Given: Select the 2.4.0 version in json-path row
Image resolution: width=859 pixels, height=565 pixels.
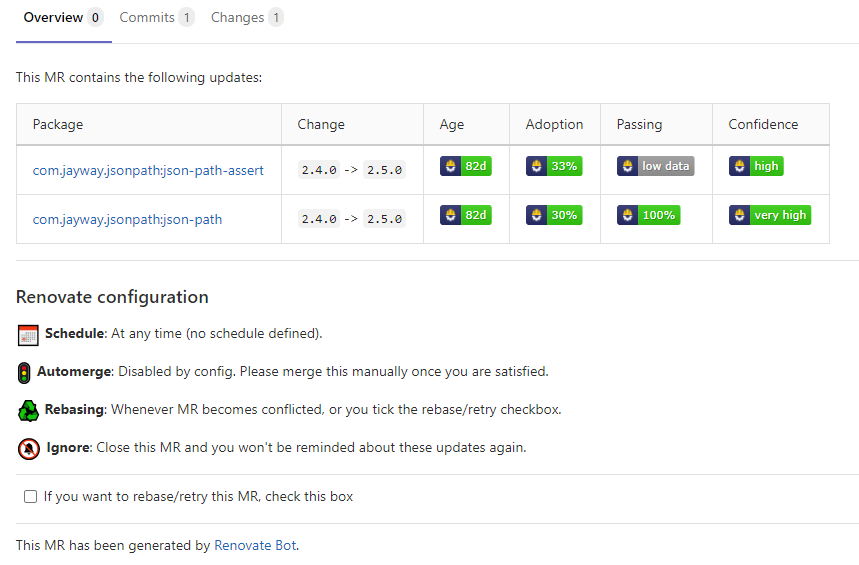Looking at the screenshot, I should click(319, 219).
